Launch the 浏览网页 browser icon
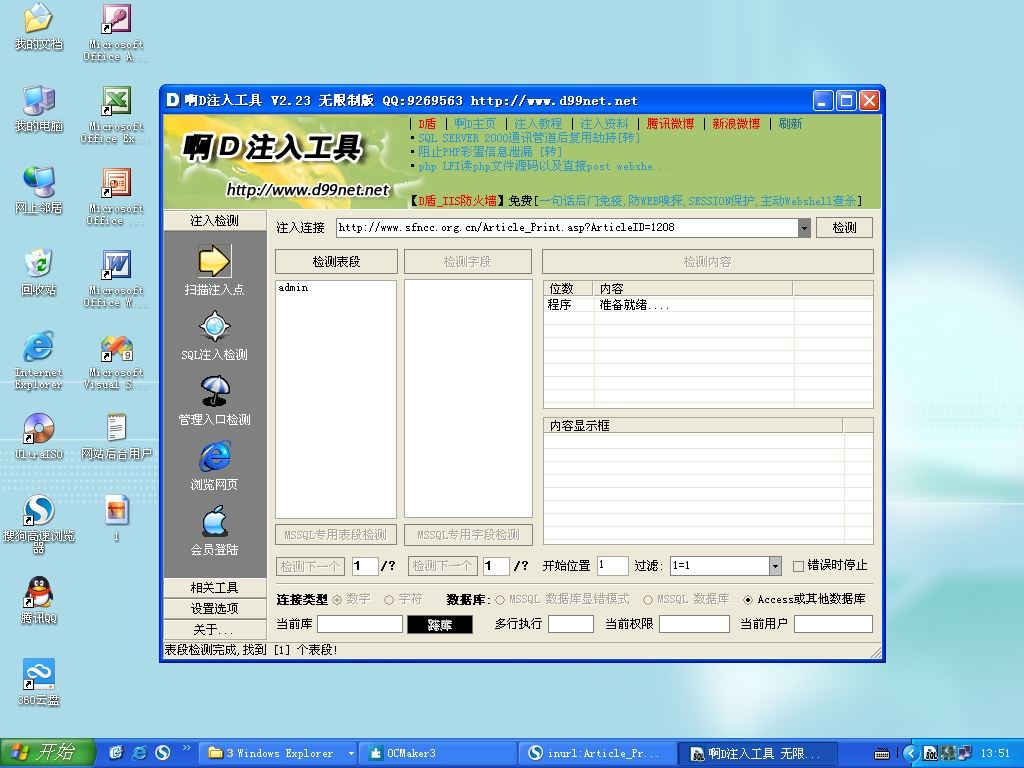Viewport: 1024px width, 768px height. pos(214,456)
